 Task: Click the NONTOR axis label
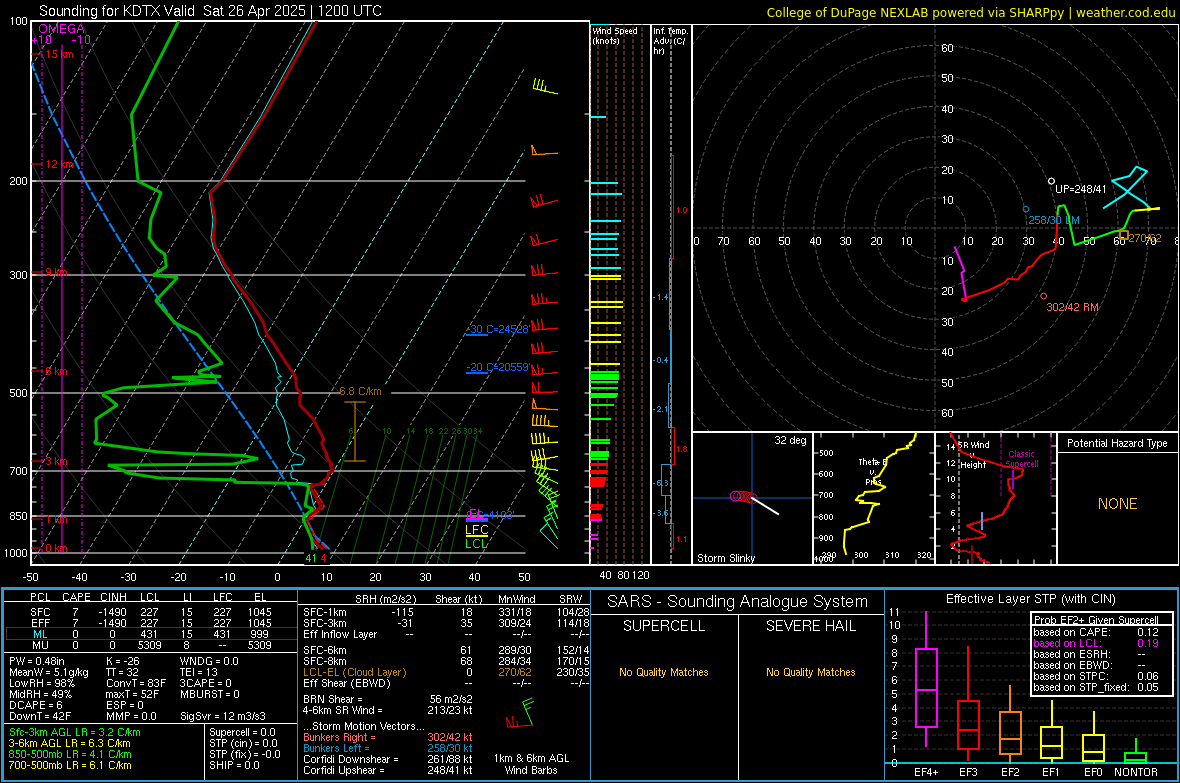click(1136, 772)
